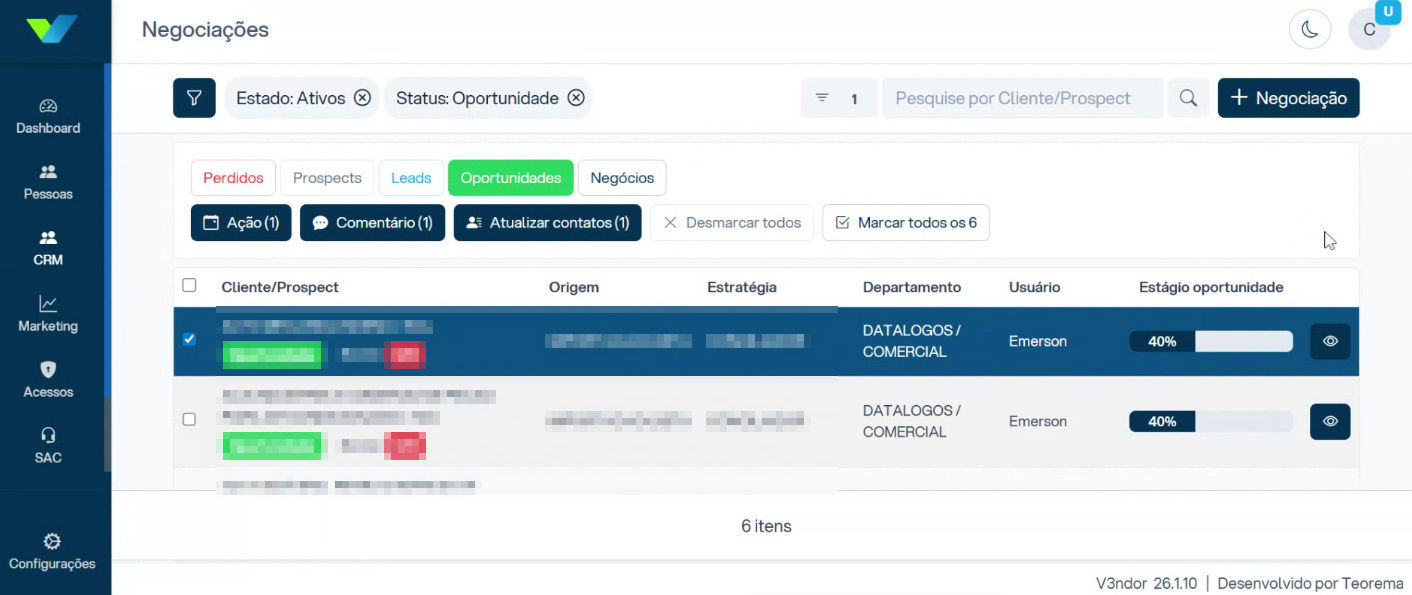Click the magnifier search icon
Viewport: 1412px width, 595px height.
pos(1188,98)
